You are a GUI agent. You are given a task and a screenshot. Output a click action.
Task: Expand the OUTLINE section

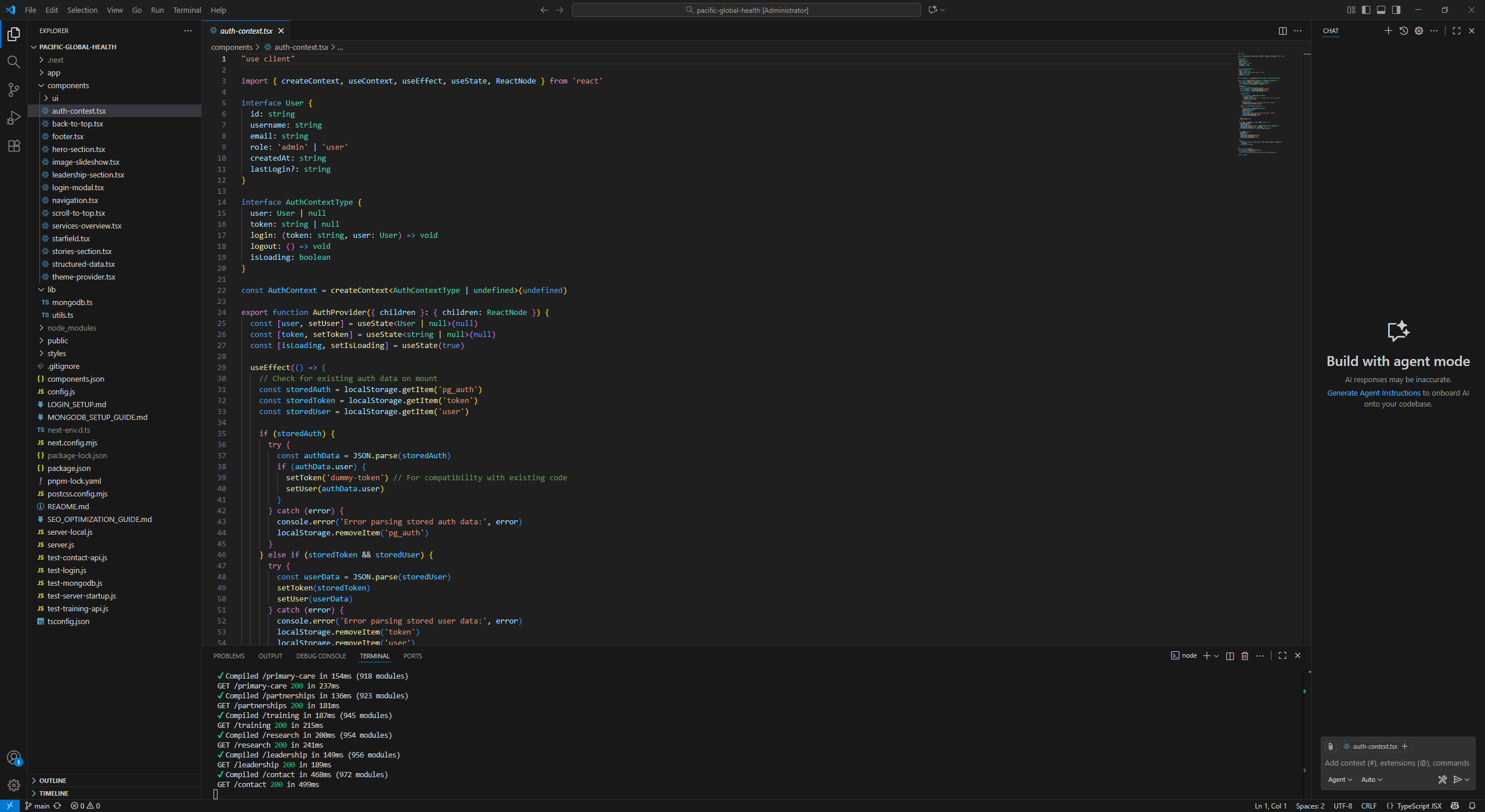tap(53, 781)
